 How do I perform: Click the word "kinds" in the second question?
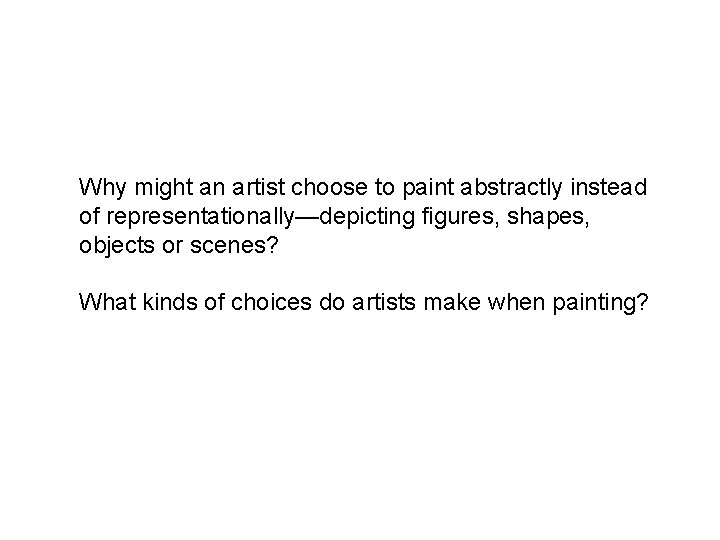(x=160, y=301)
